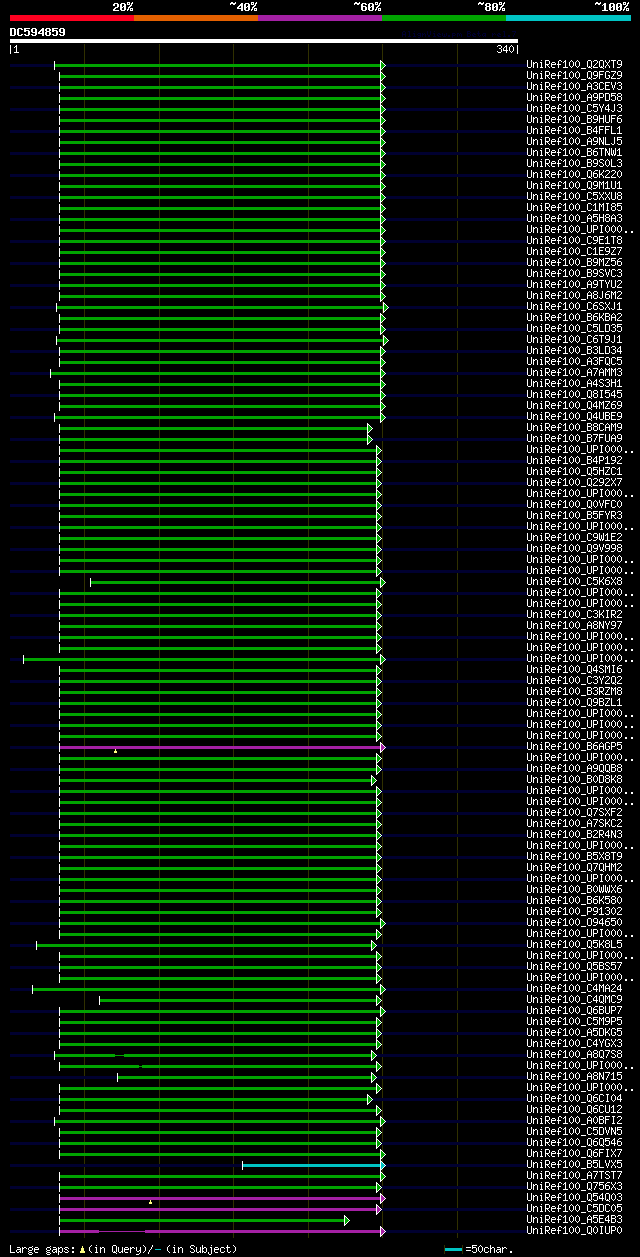Screen dimensions: 640x1257
Task: Select the row label UniRef100_B9MZ56
Action: click(574, 262)
